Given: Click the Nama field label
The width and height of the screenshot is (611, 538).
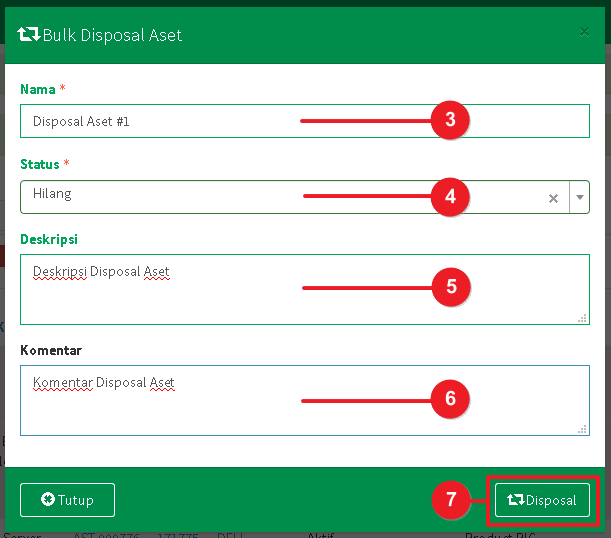Looking at the screenshot, I should click(x=38, y=89).
